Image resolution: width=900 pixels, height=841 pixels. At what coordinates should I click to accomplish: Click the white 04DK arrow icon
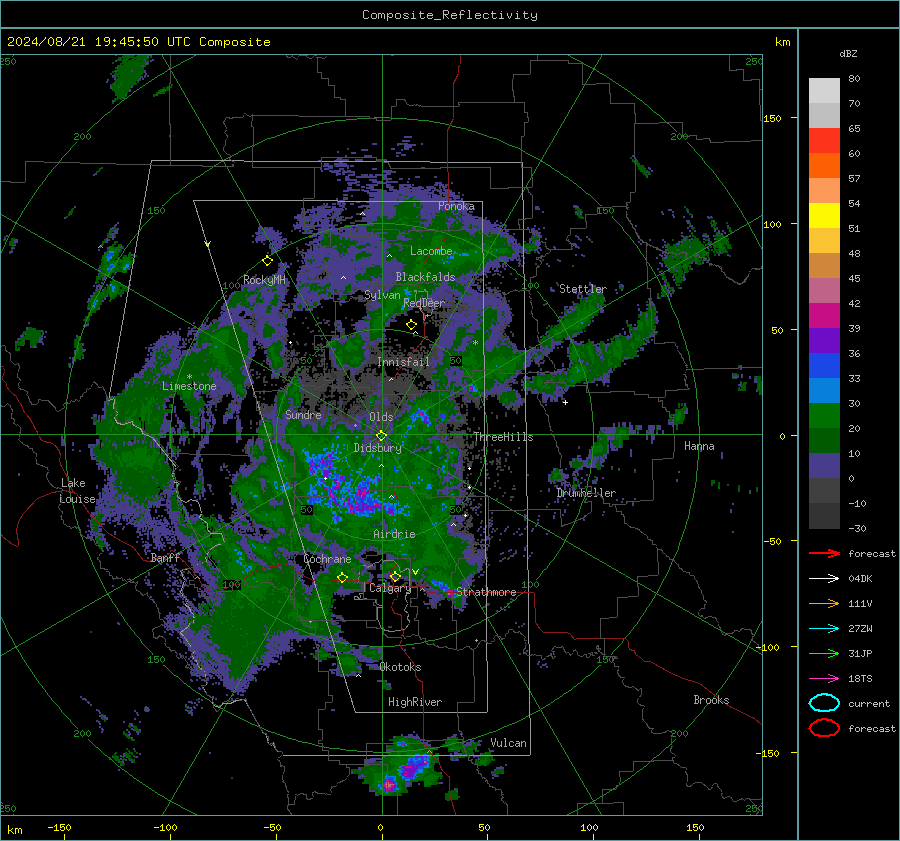[824, 578]
